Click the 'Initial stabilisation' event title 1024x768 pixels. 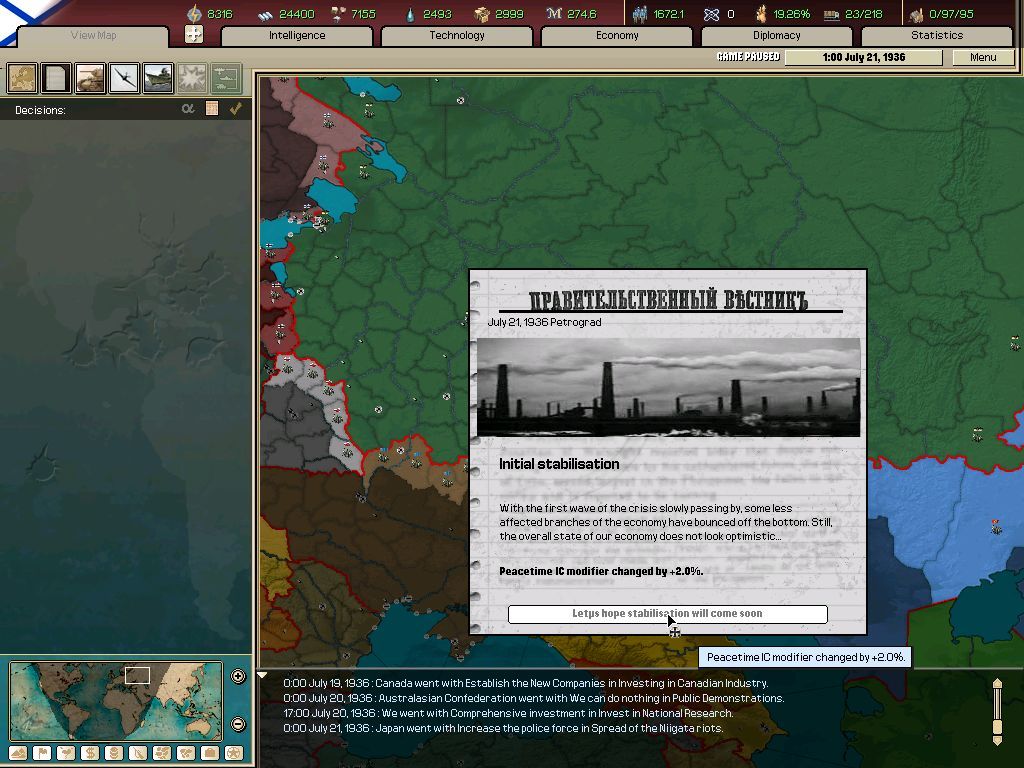559,464
